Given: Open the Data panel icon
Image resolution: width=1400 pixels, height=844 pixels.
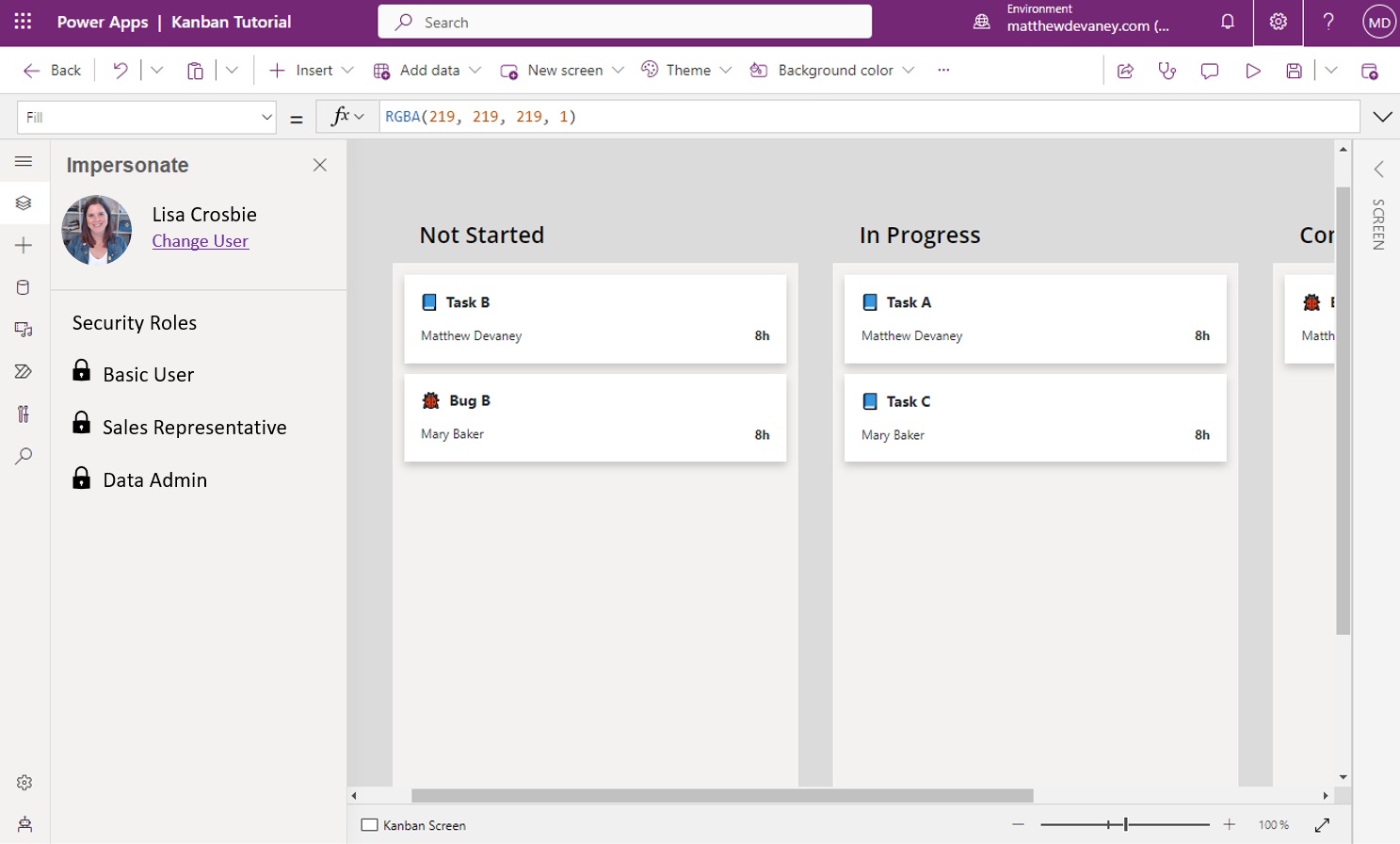Looking at the screenshot, I should 24,286.
